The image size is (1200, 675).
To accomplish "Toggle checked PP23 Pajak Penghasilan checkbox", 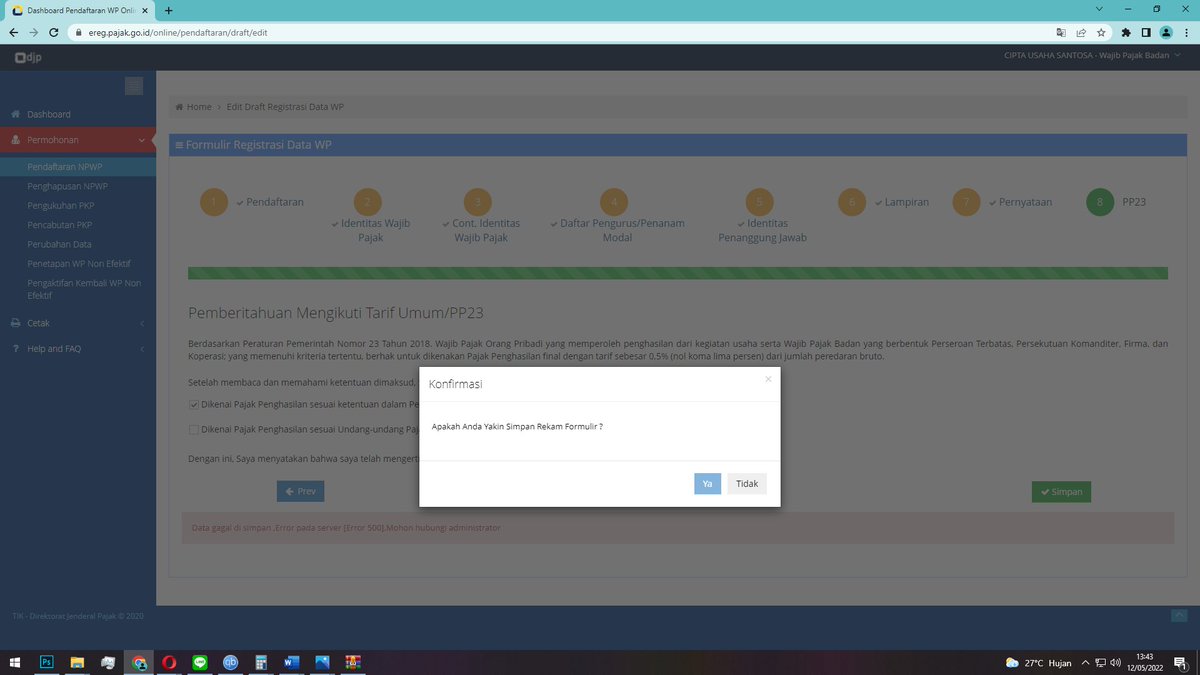I will tap(194, 404).
